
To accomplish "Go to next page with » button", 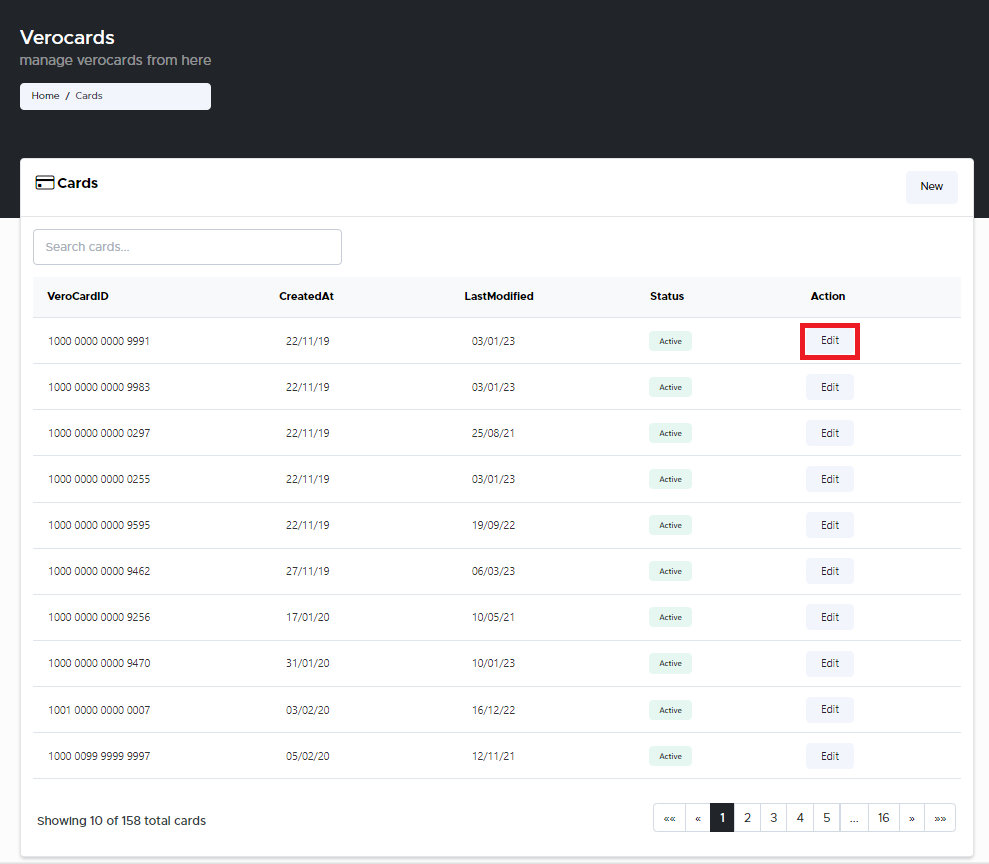I will coord(911,818).
